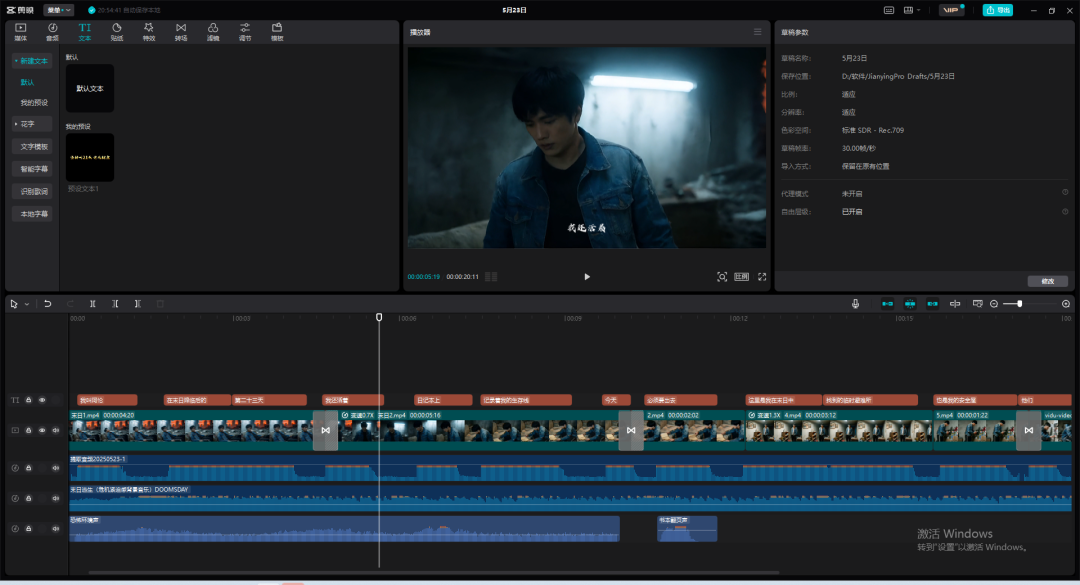This screenshot has width=1080, height=585.
Task: Select the transition between 末日1.mp4 and 末日2.mp4
Action: 325,430
